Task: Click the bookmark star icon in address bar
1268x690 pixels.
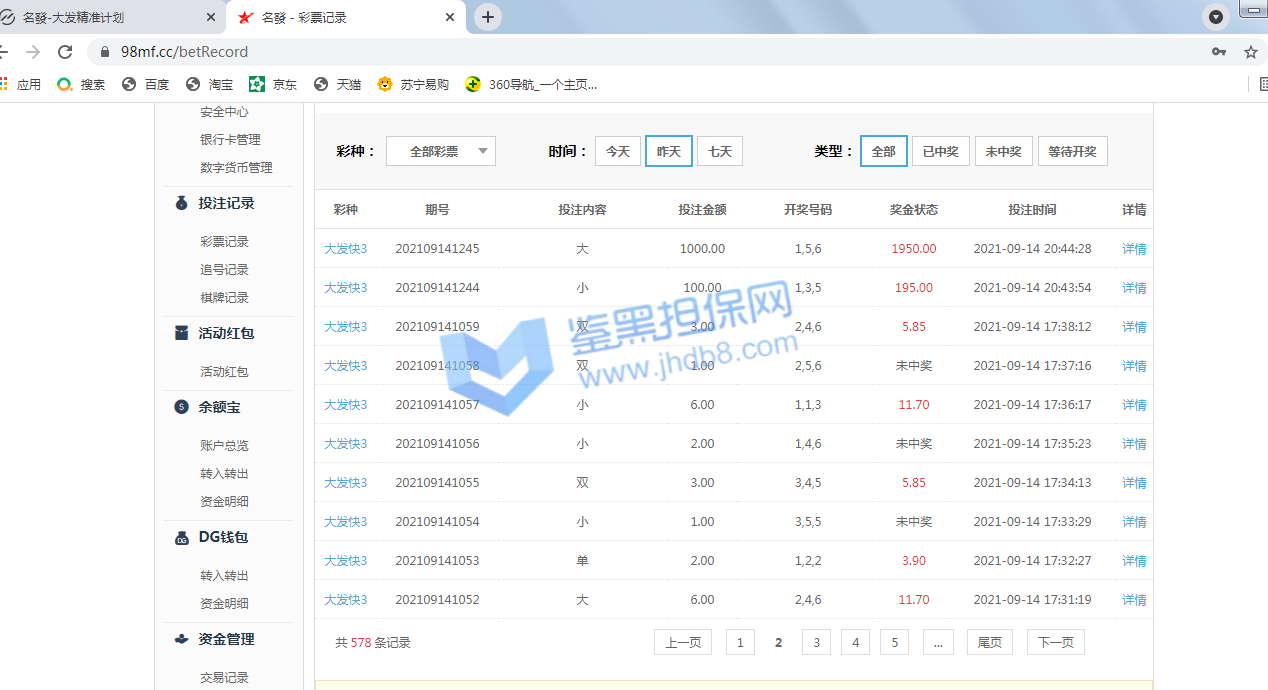Action: 1250,52
